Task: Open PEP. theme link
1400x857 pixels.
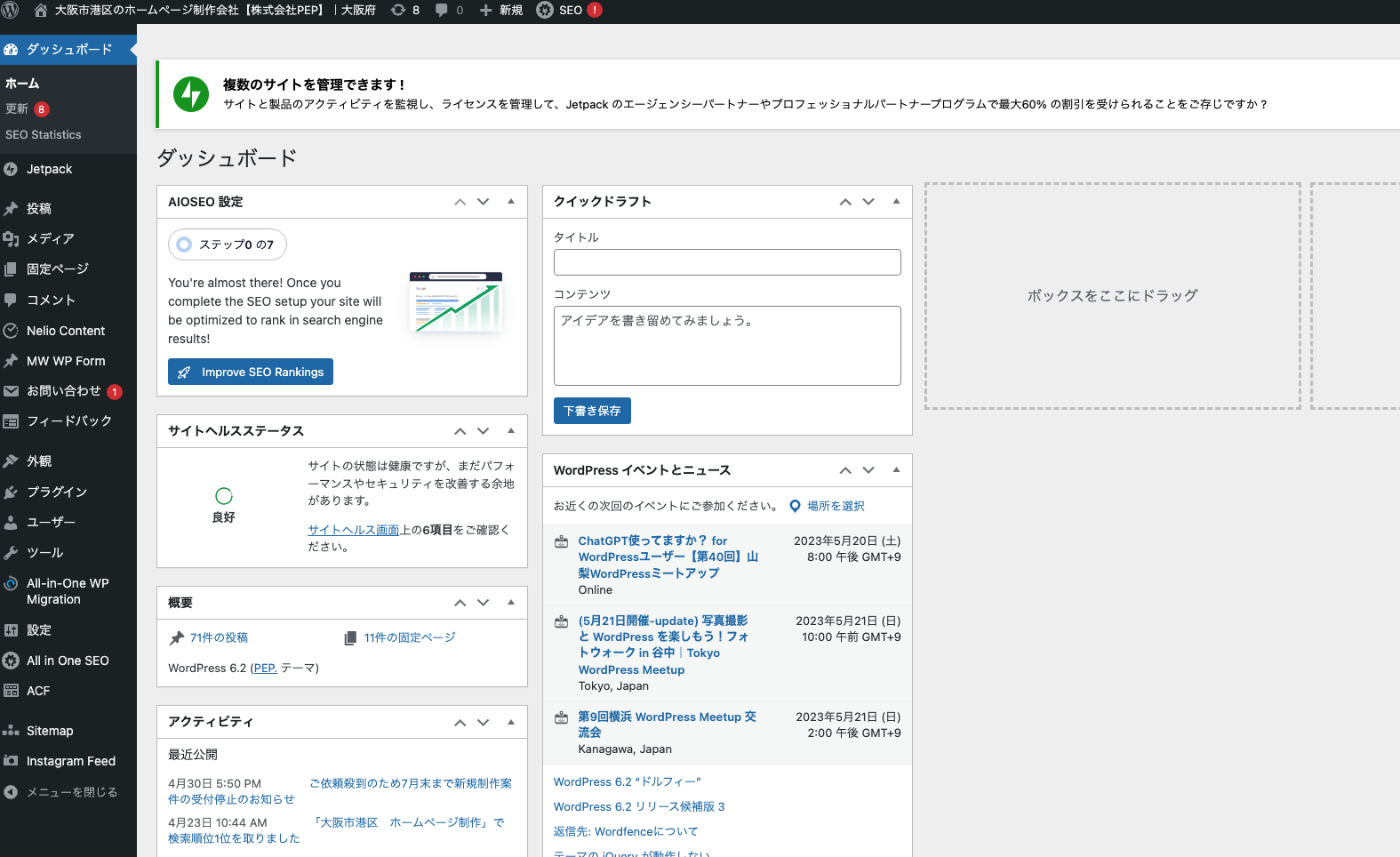Action: pos(266,668)
